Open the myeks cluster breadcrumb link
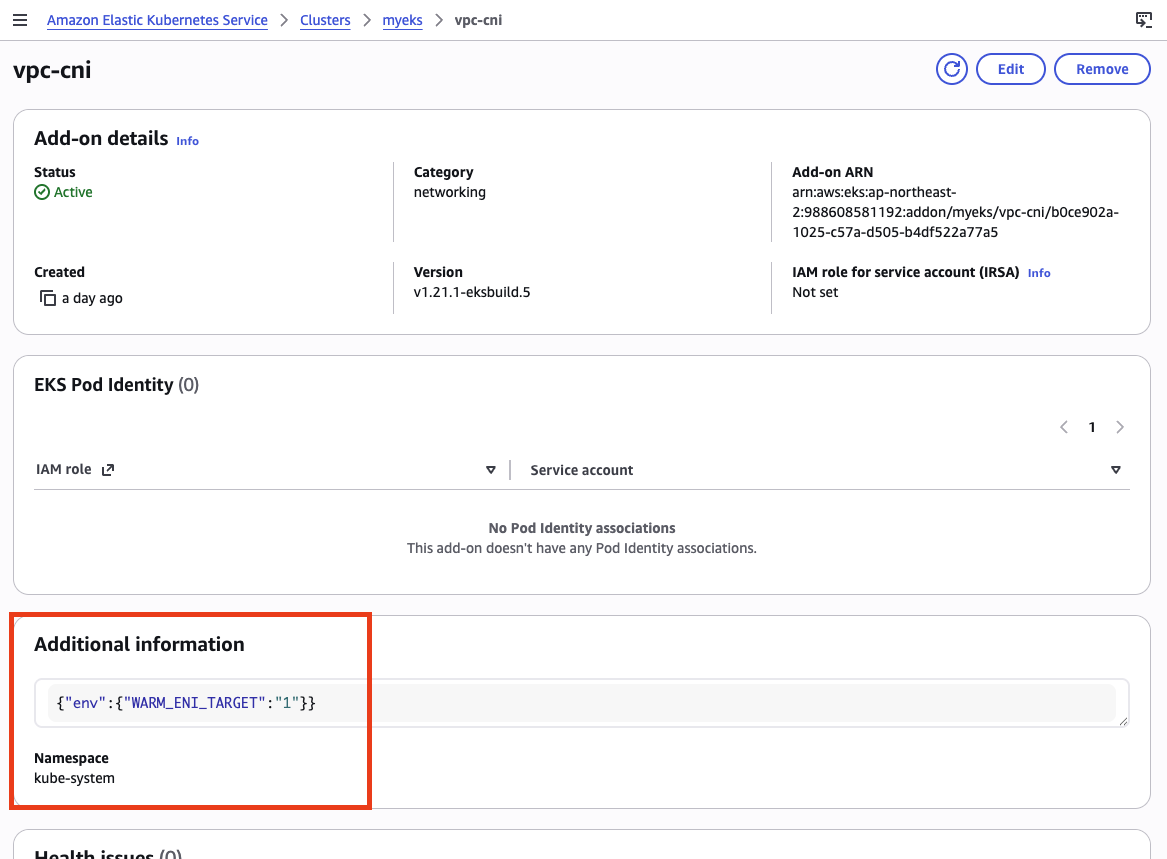 point(402,20)
